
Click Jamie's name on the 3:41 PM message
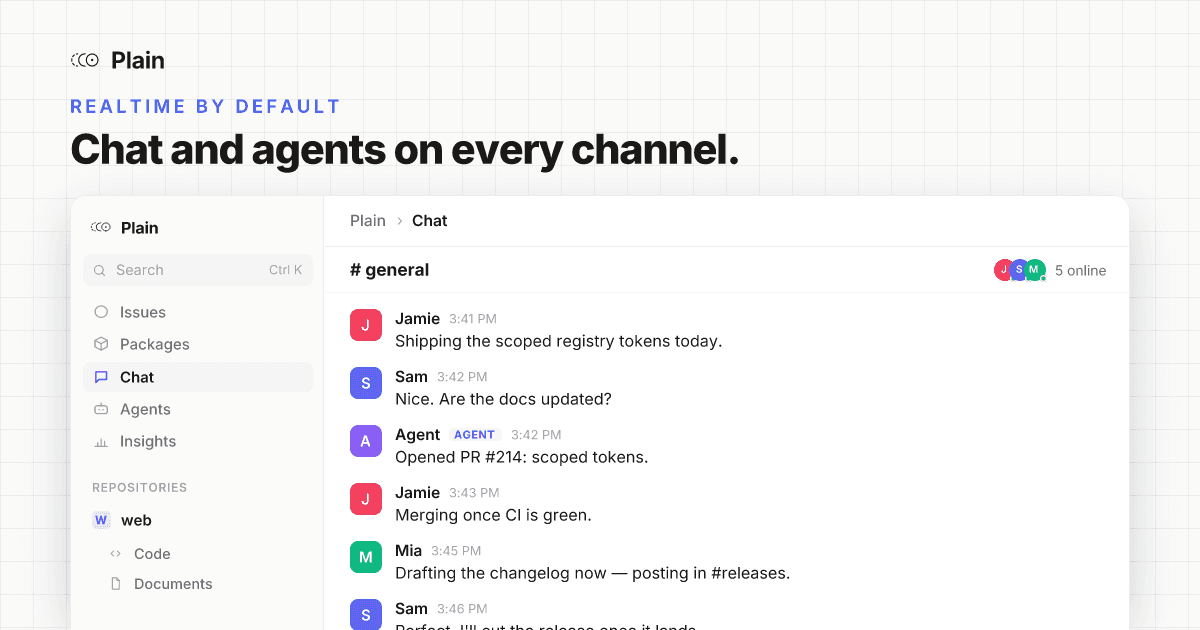417,319
